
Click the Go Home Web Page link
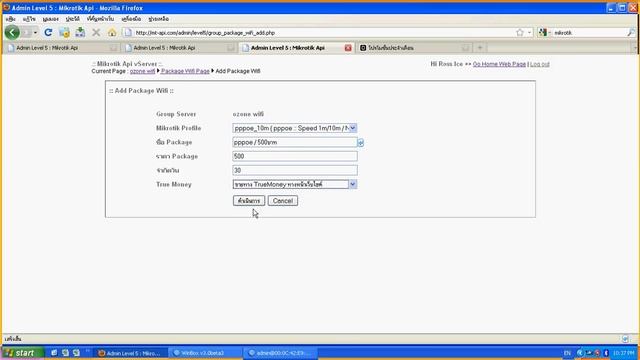pos(499,64)
